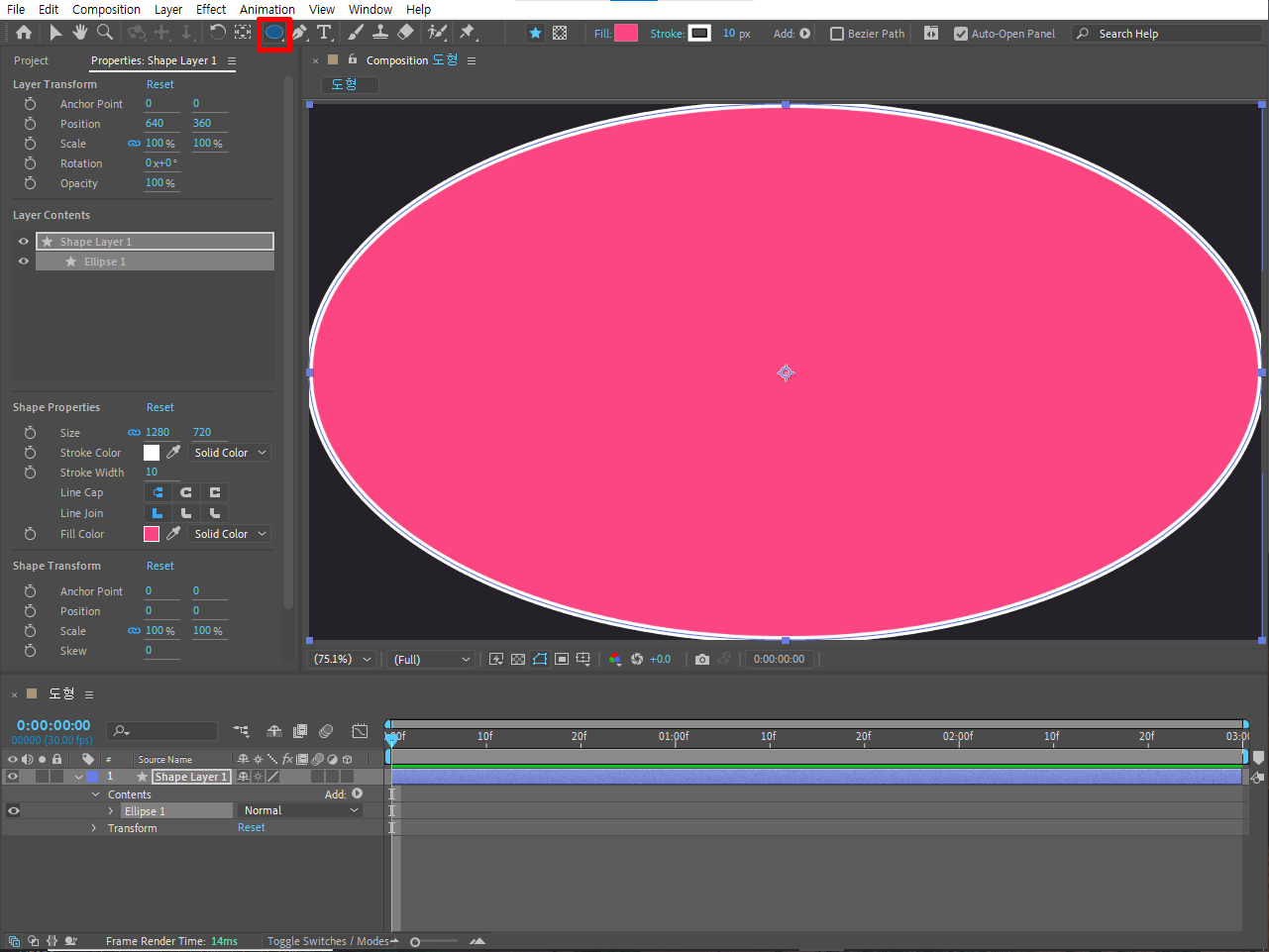This screenshot has width=1269, height=952.
Task: Select the Puppet Pin tool
Action: coord(468,33)
